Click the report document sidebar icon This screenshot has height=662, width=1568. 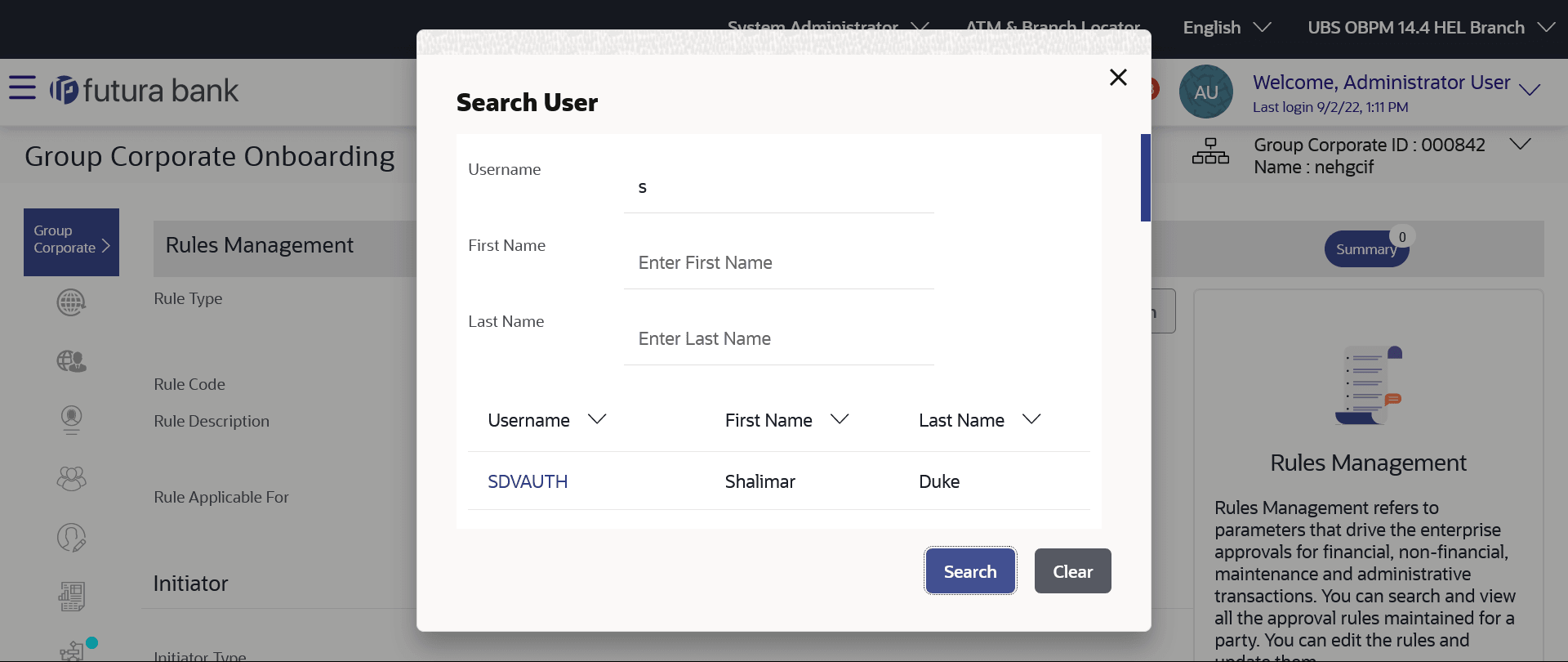click(x=71, y=597)
